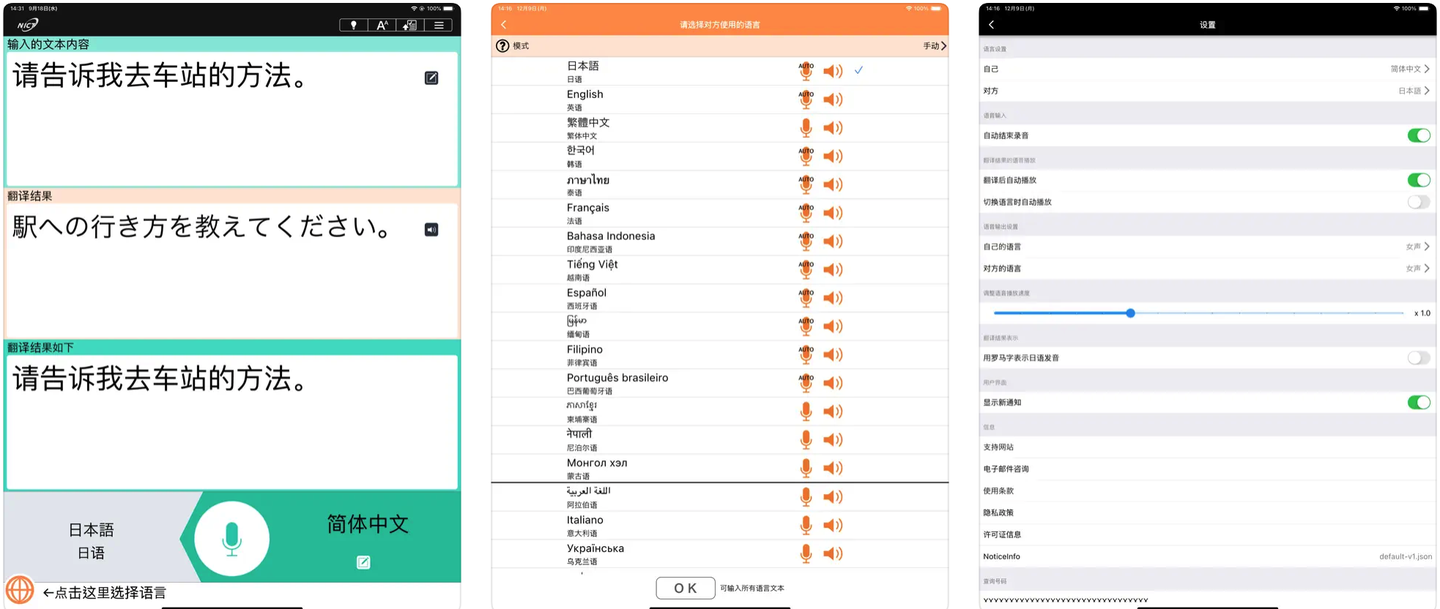This screenshot has height=609, width=1440.
Task: Turn off the 显示新通知 toggle
Action: (1417, 400)
